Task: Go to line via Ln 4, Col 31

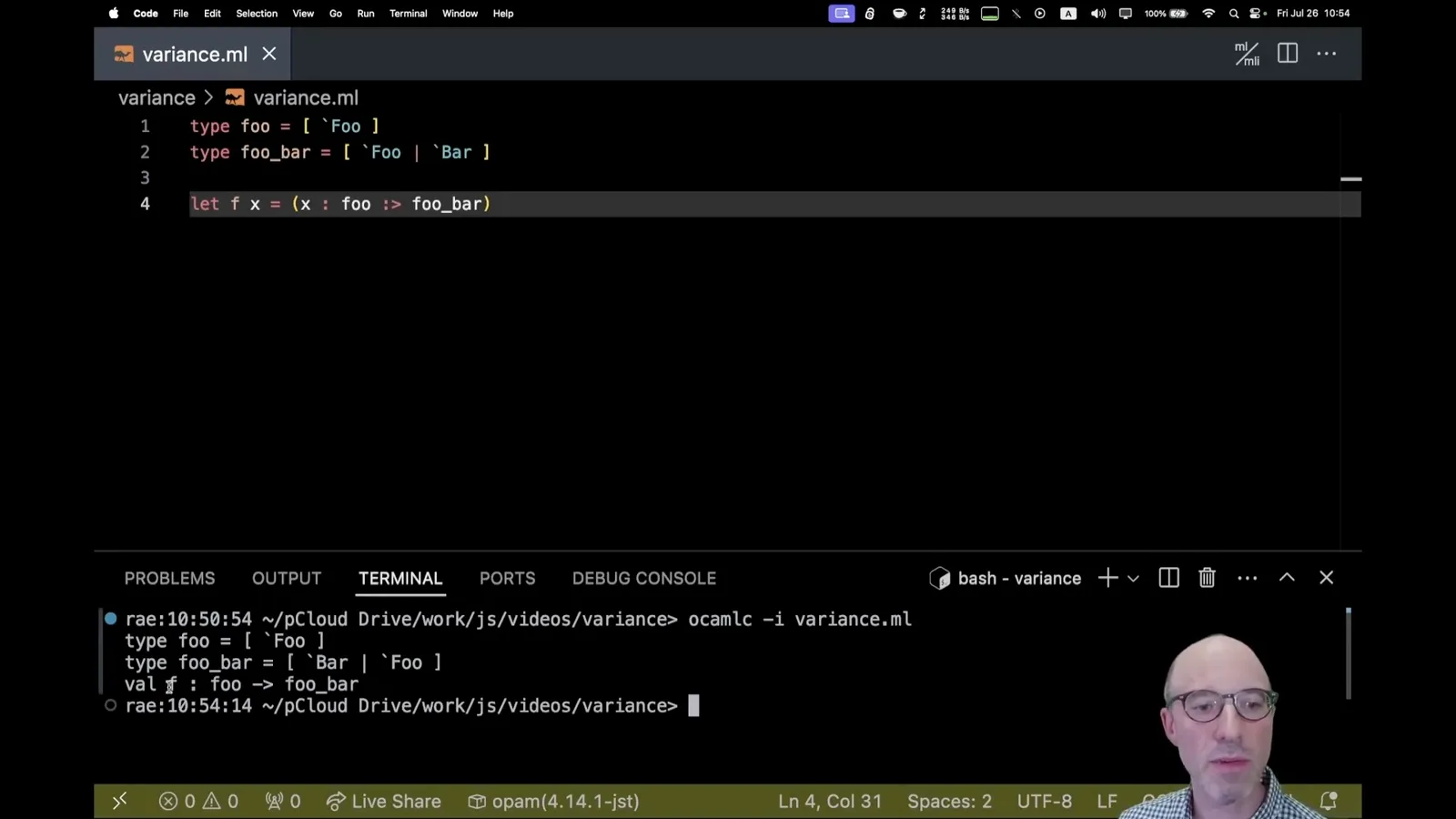Action: [x=830, y=801]
